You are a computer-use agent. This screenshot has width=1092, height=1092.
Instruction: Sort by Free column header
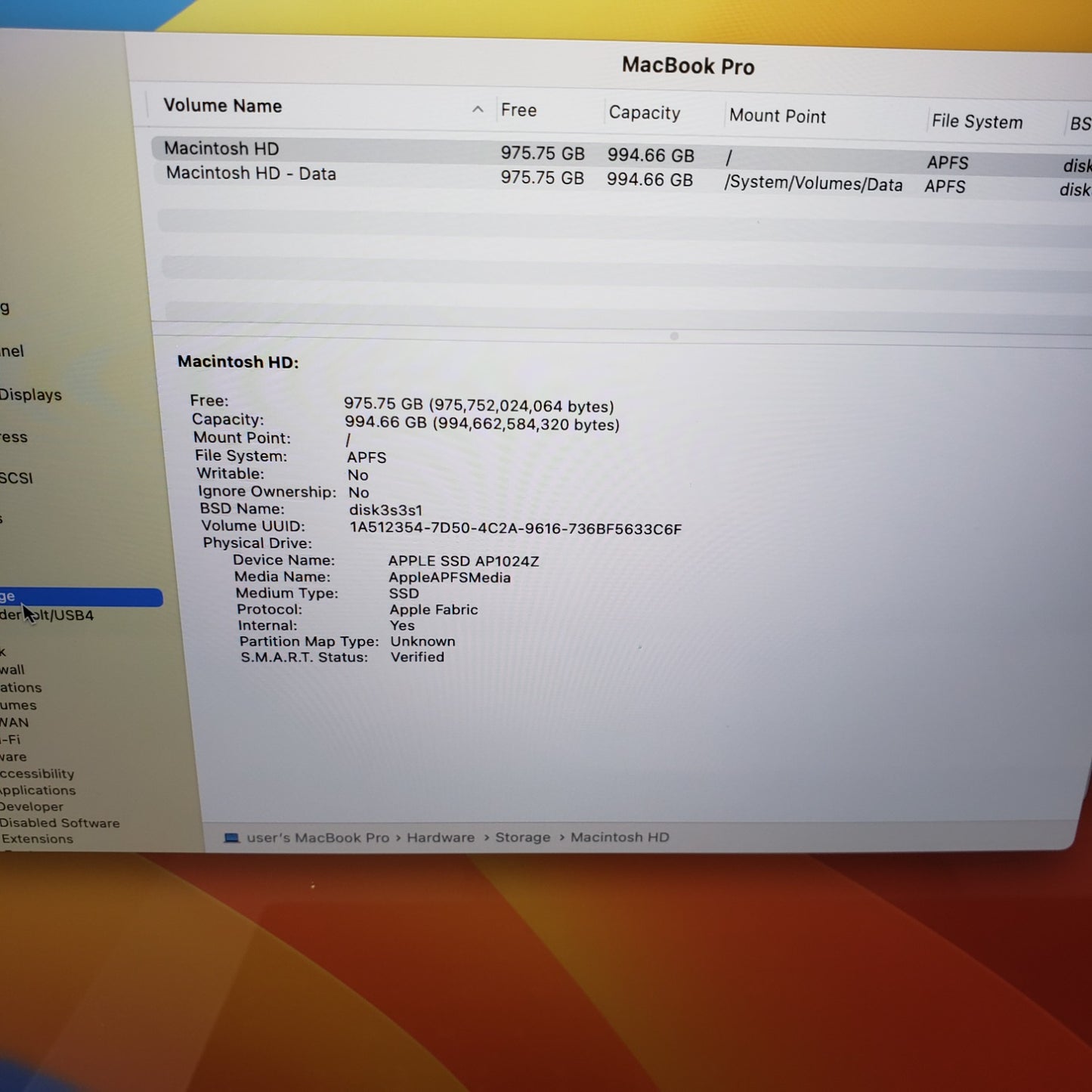coord(518,110)
